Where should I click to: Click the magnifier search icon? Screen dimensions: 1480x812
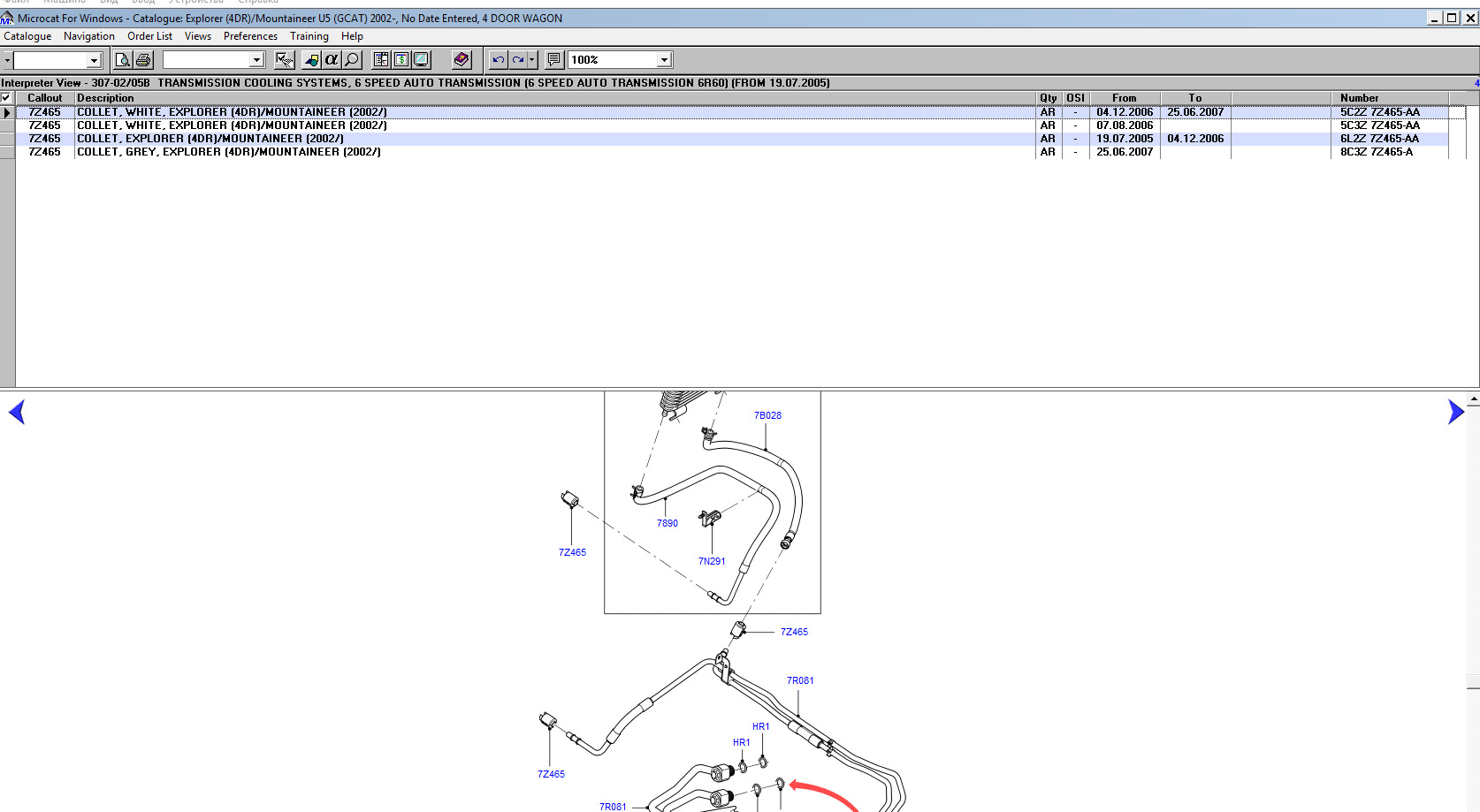click(x=352, y=60)
